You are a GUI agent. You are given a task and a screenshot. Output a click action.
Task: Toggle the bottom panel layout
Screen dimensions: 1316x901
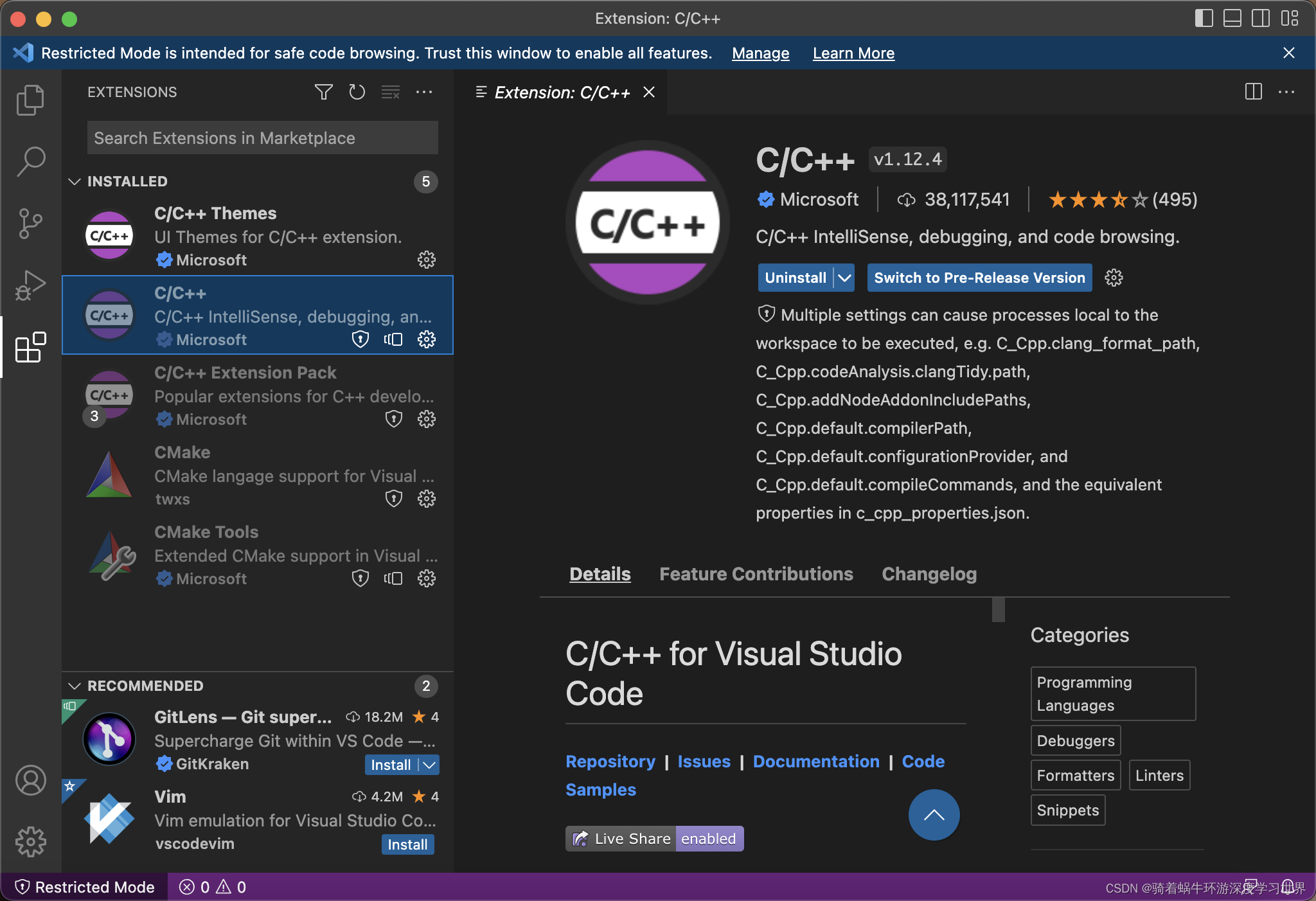pyautogui.click(x=1232, y=18)
